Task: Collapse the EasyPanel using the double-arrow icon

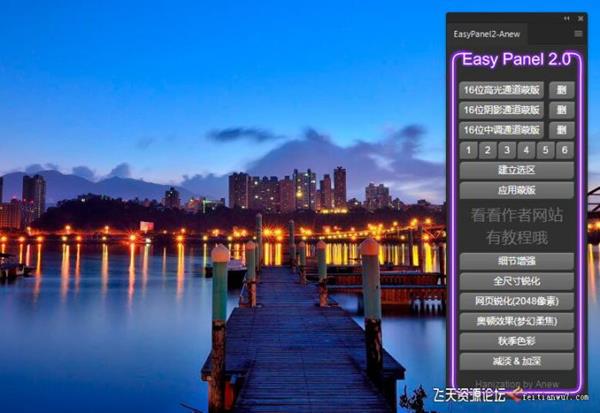Action: (x=567, y=18)
